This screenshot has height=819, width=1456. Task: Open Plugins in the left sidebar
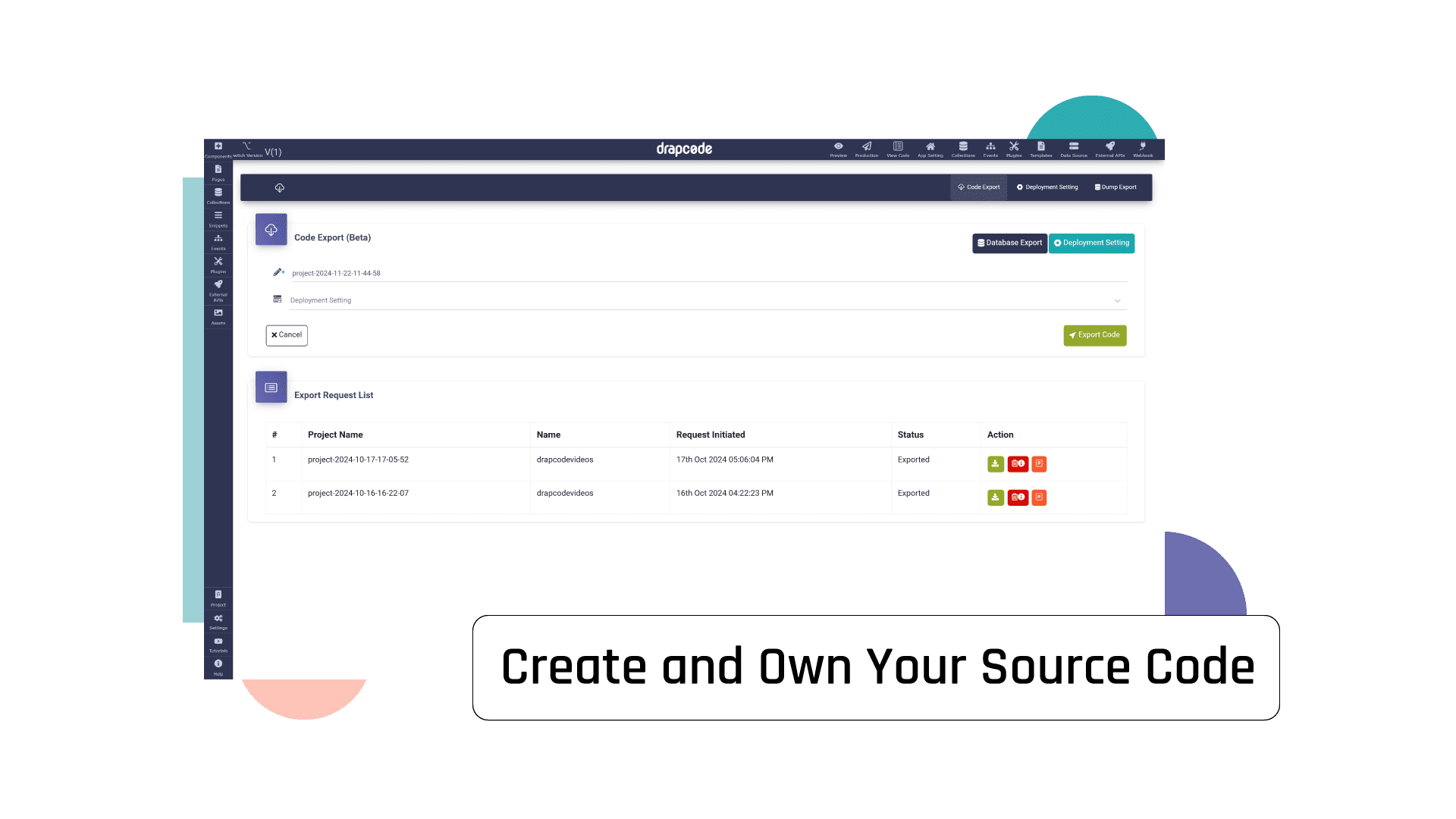coord(218,265)
